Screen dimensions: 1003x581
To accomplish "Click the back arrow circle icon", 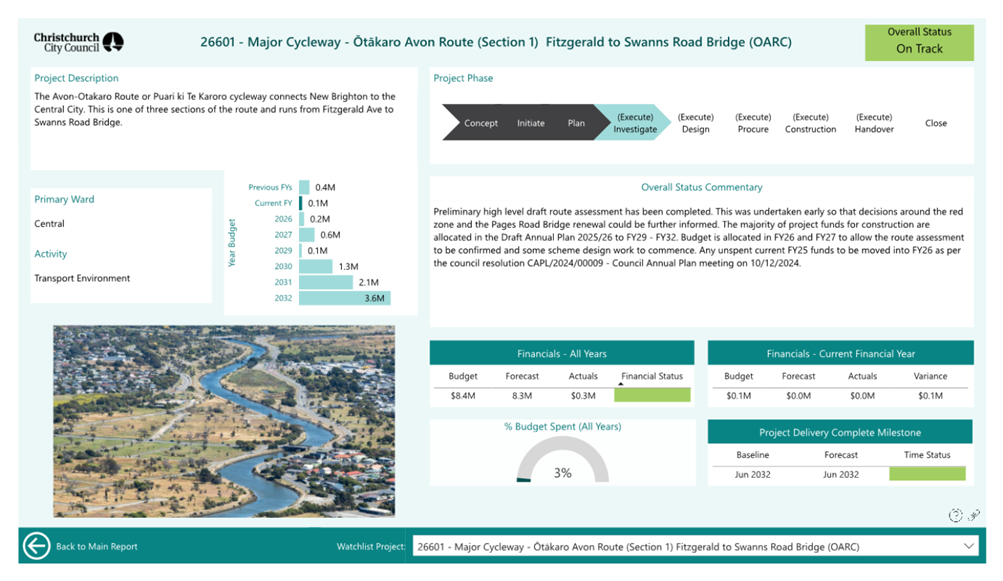I will (36, 546).
